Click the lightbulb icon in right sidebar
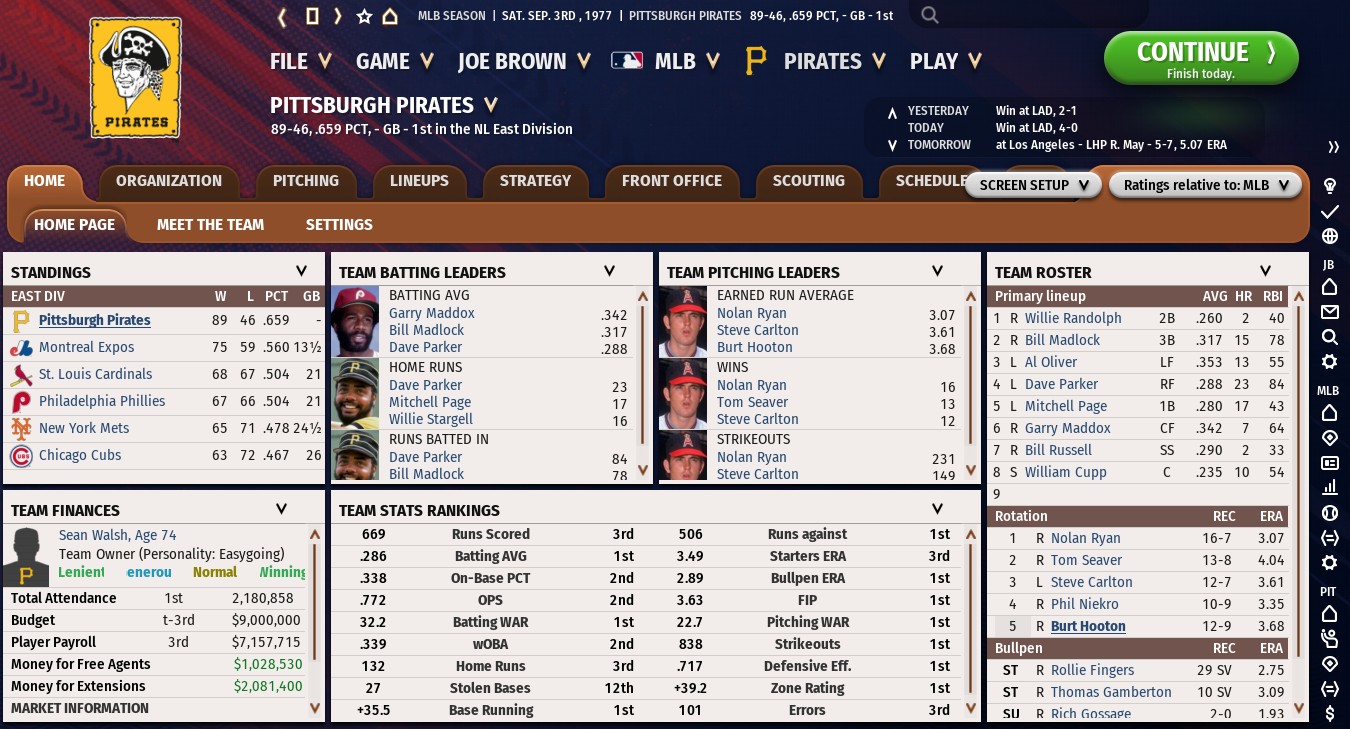The image size is (1350, 729). pos(1330,185)
